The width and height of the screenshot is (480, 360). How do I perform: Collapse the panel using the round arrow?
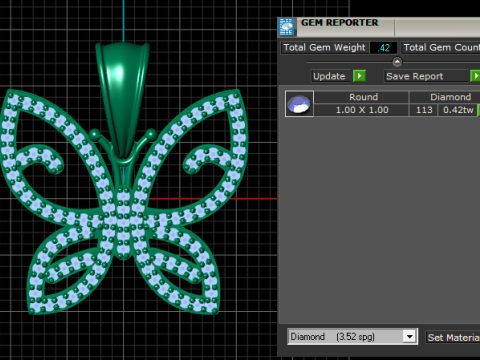397,62
